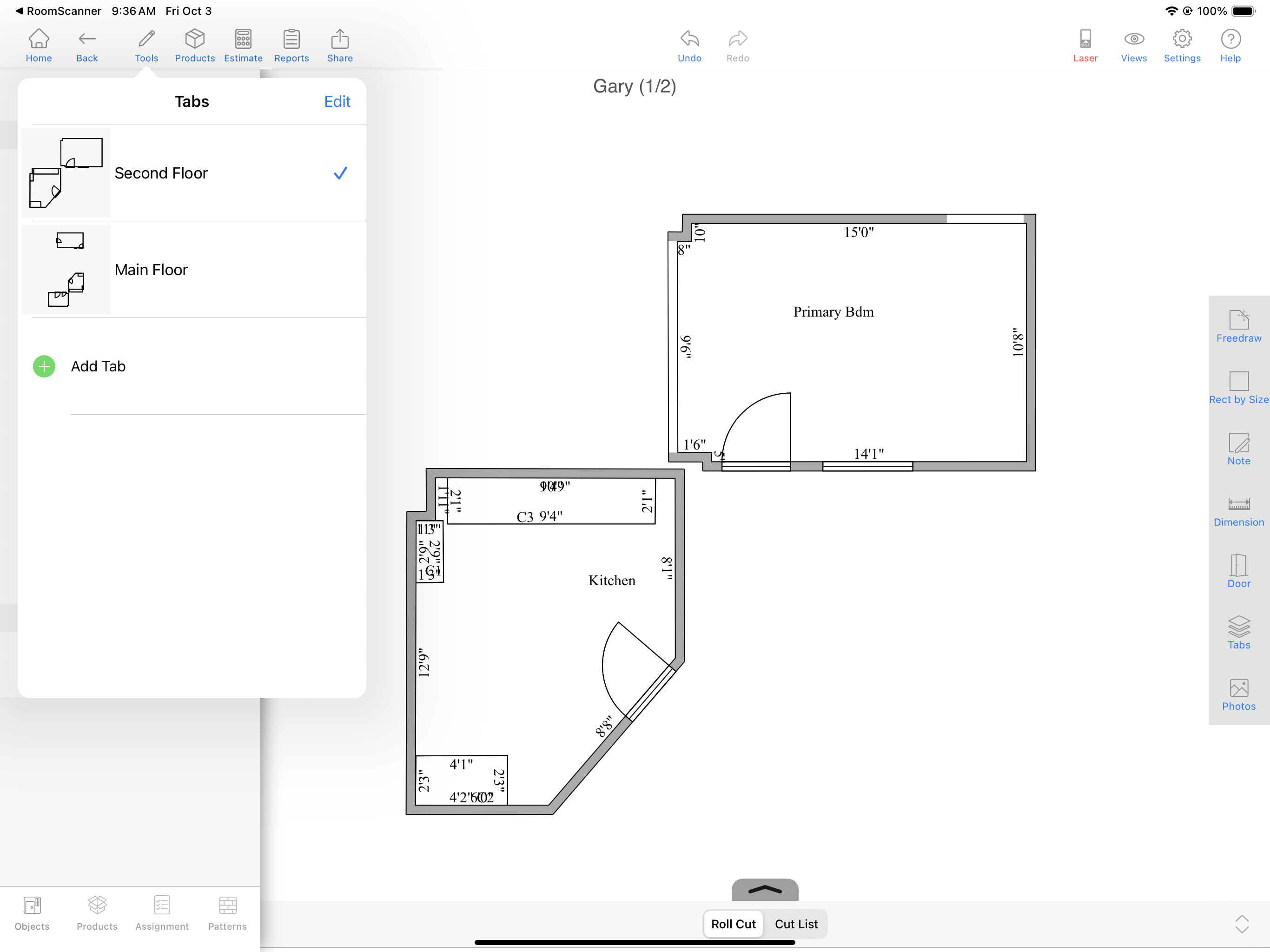Switch to Cut List segment
Viewport: 1270px width, 952px height.
[796, 923]
